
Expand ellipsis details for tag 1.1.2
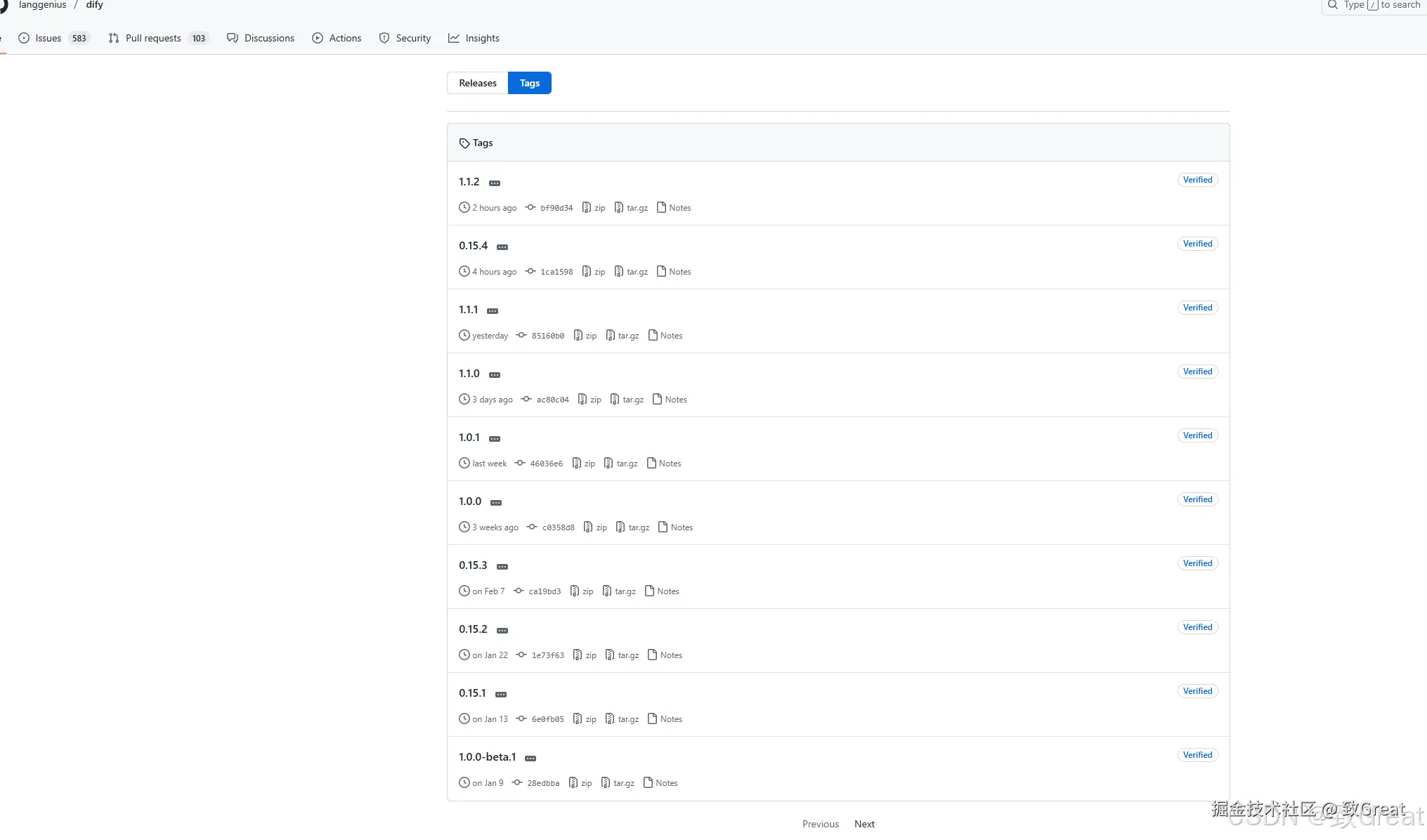coord(495,183)
